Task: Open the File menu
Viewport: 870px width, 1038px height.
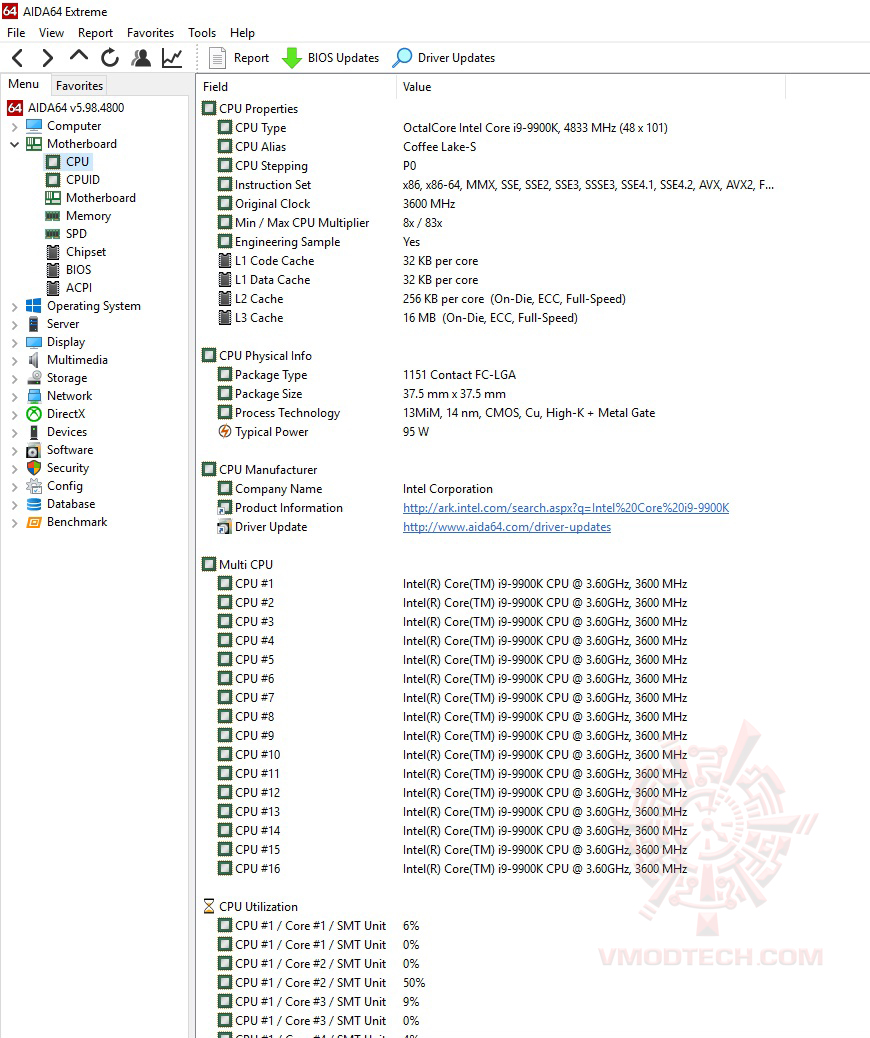Action: 16,32
